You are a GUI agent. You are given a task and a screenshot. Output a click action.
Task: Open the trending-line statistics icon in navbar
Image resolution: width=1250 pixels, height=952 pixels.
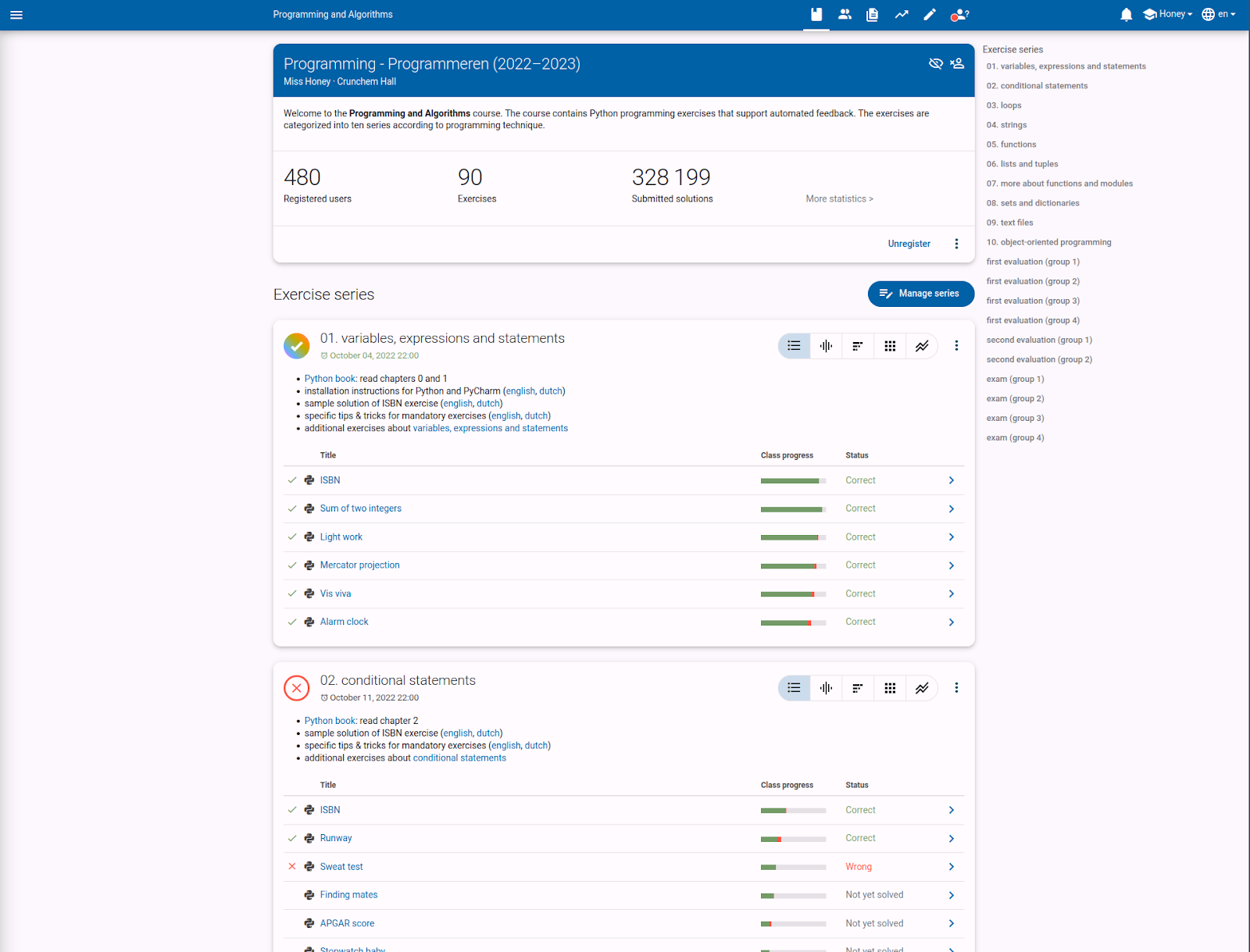902,15
